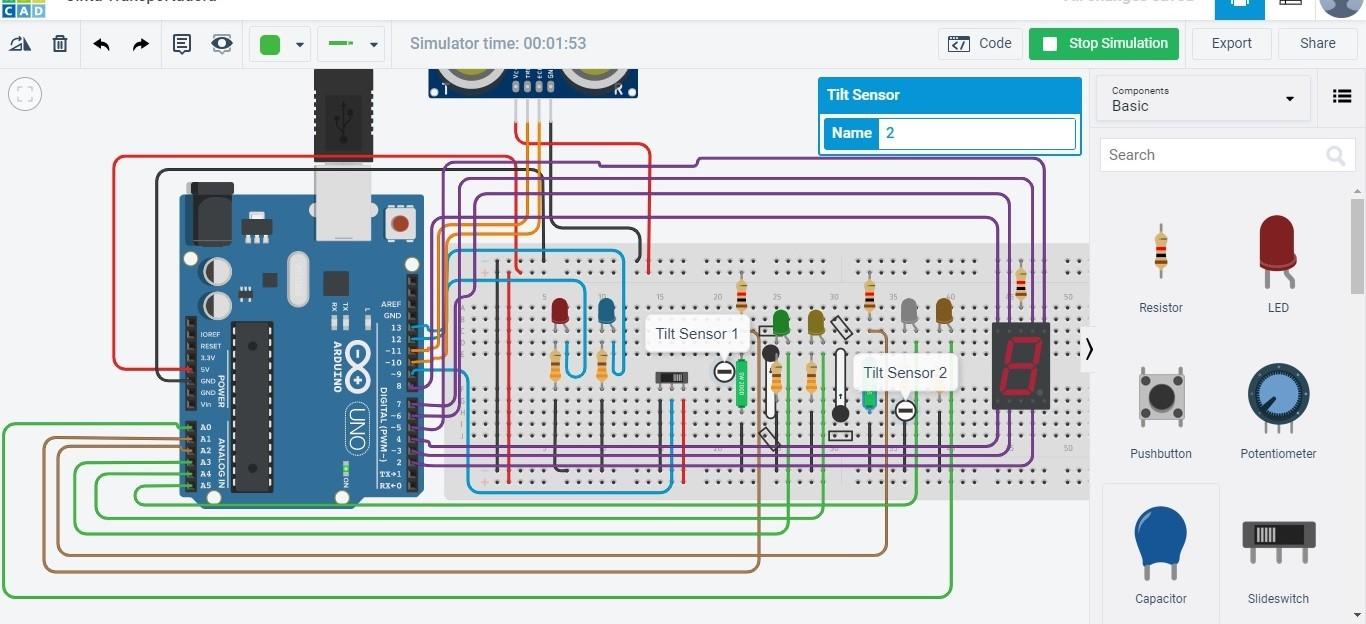This screenshot has height=624, width=1366.
Task: Select the green color swatch
Action: [270, 43]
